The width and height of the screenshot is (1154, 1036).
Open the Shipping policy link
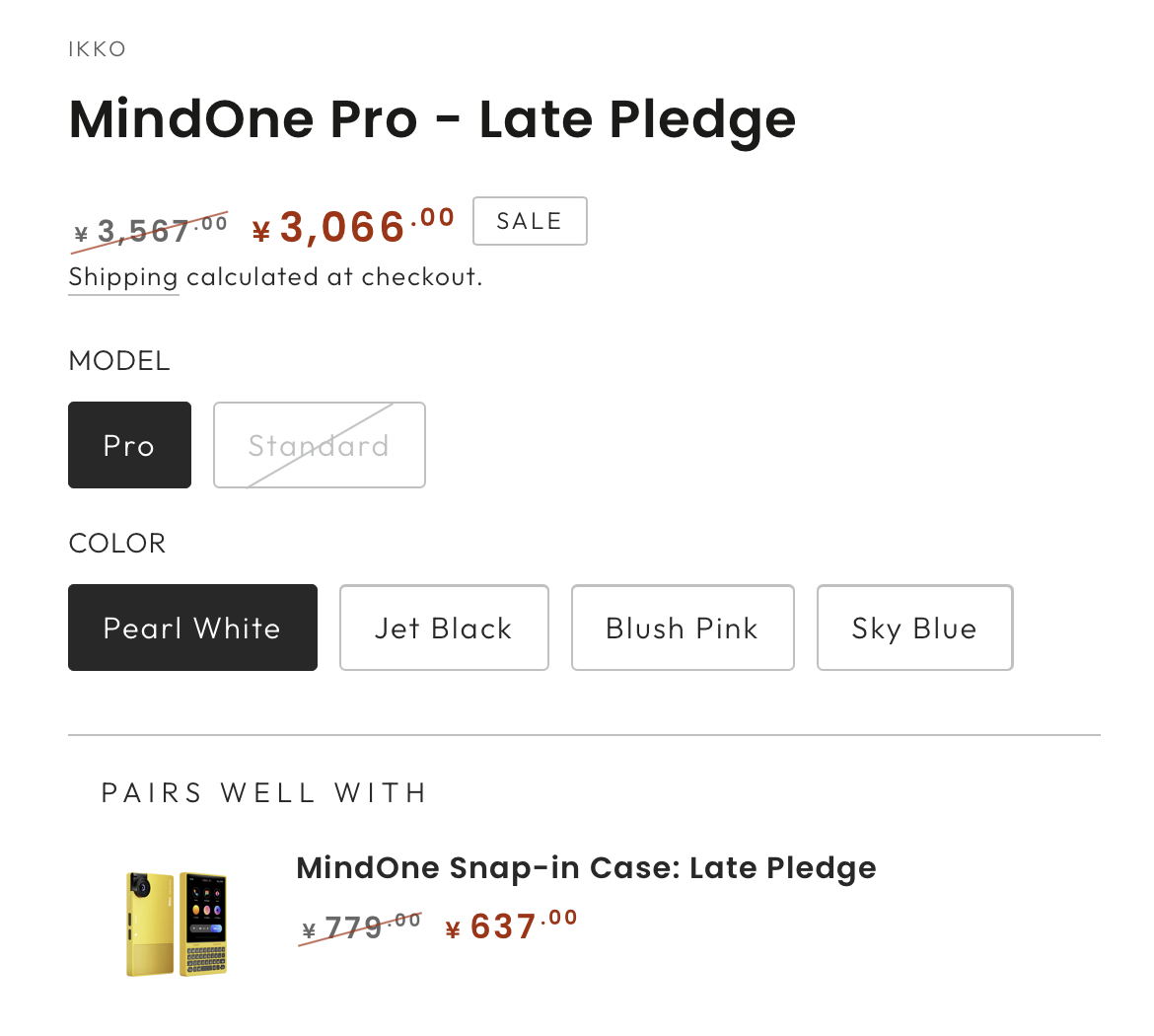(x=123, y=277)
